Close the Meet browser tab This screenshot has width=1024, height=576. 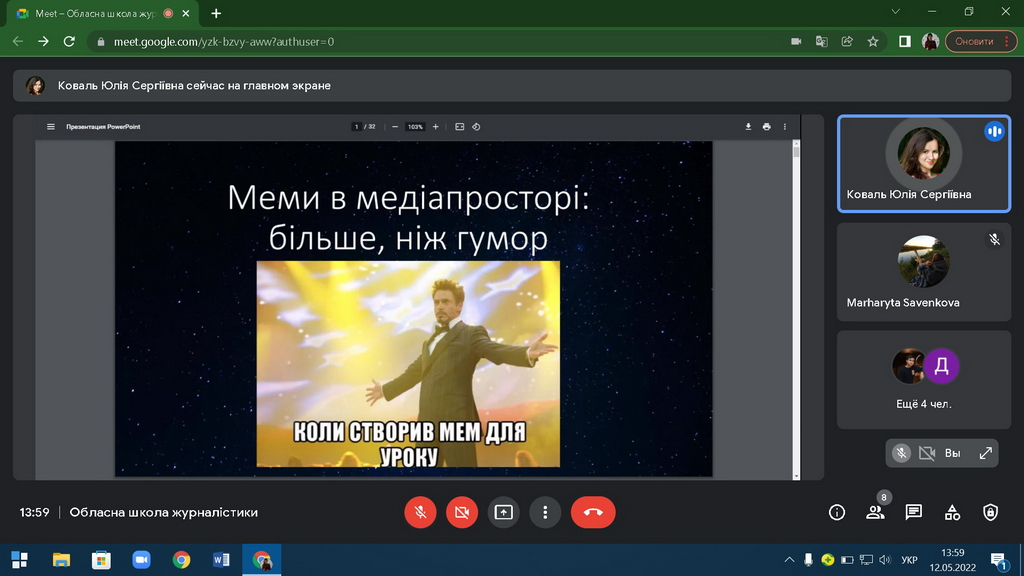[x=185, y=13]
